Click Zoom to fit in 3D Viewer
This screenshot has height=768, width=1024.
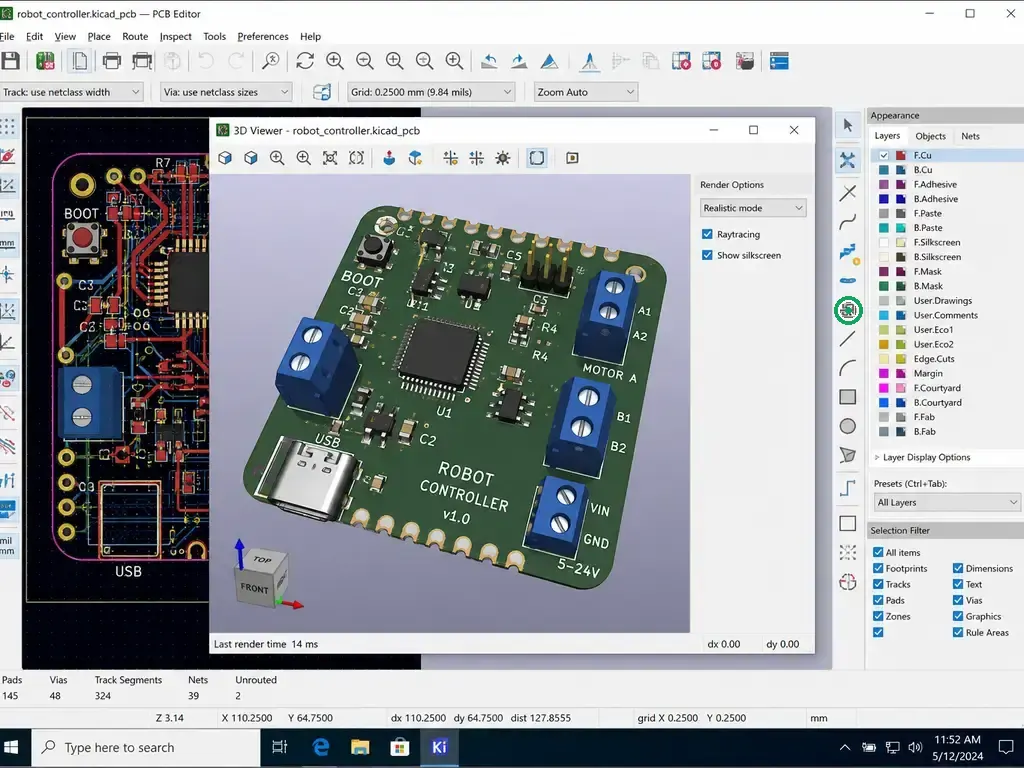pos(330,158)
